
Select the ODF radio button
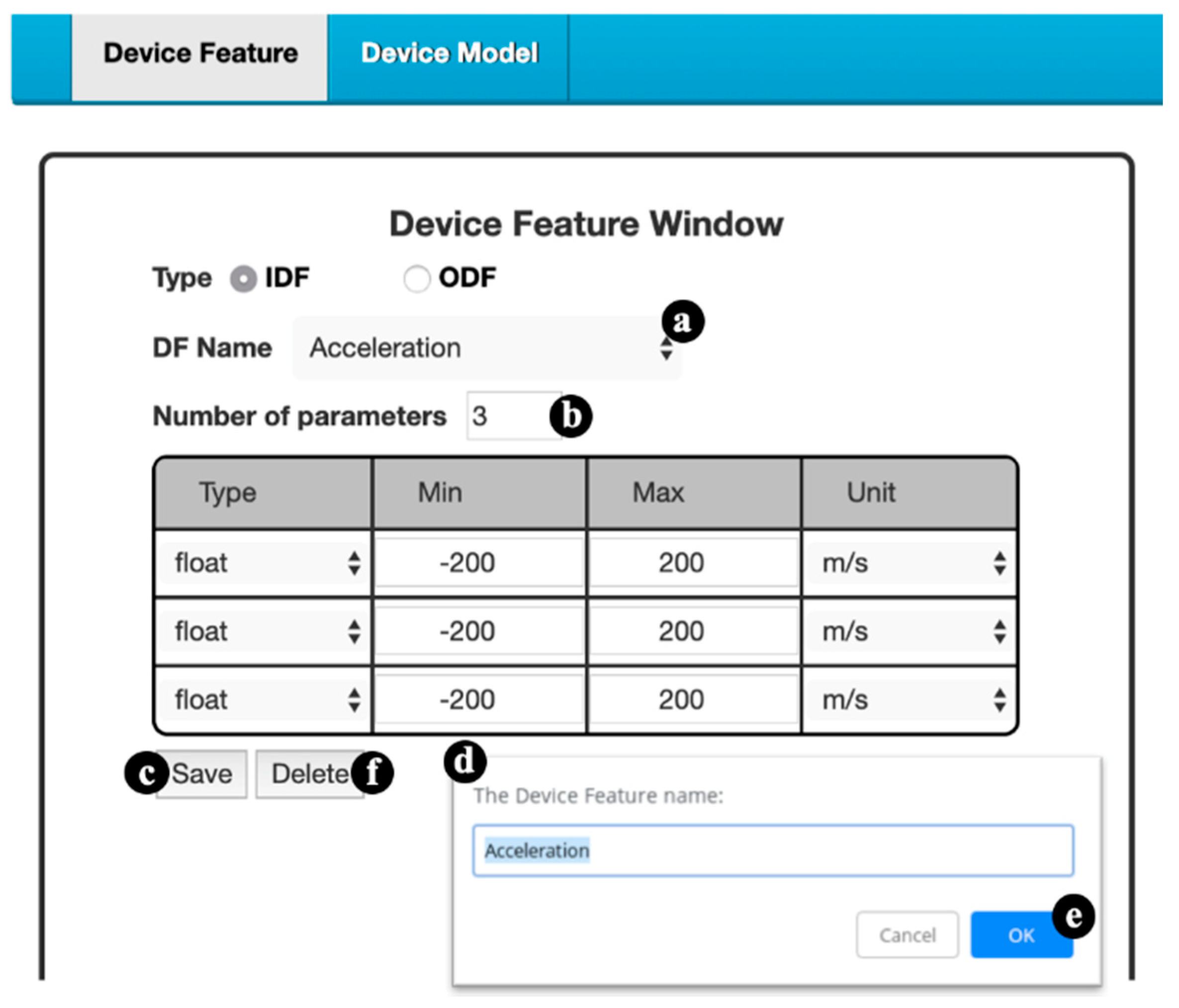(417, 279)
